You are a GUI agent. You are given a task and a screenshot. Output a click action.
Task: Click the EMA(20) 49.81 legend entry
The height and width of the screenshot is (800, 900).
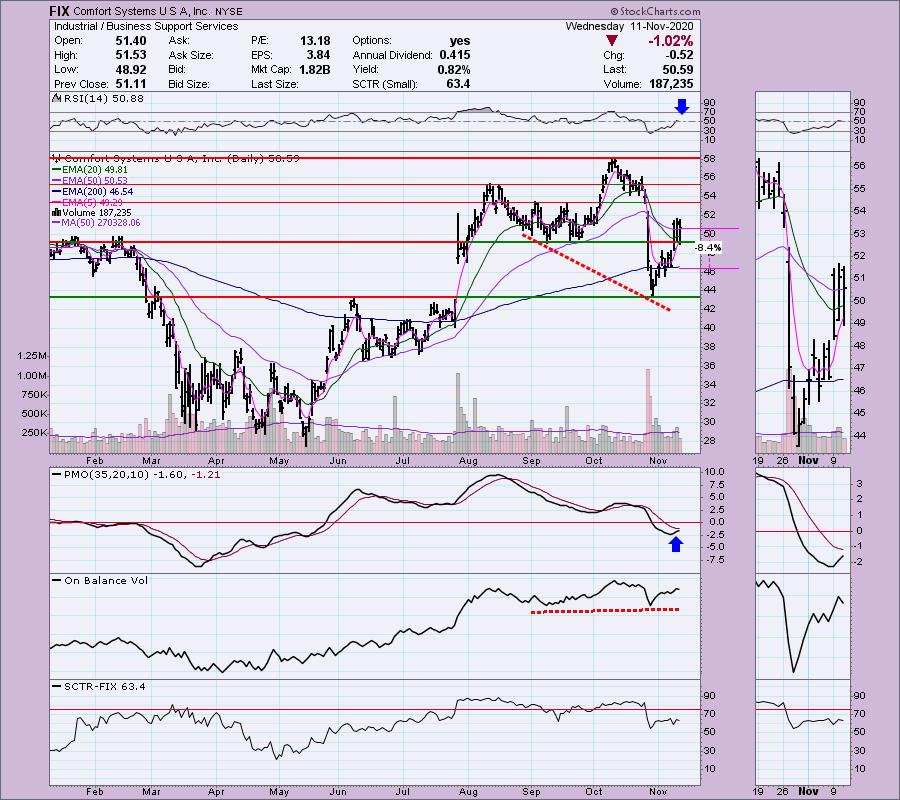90,170
